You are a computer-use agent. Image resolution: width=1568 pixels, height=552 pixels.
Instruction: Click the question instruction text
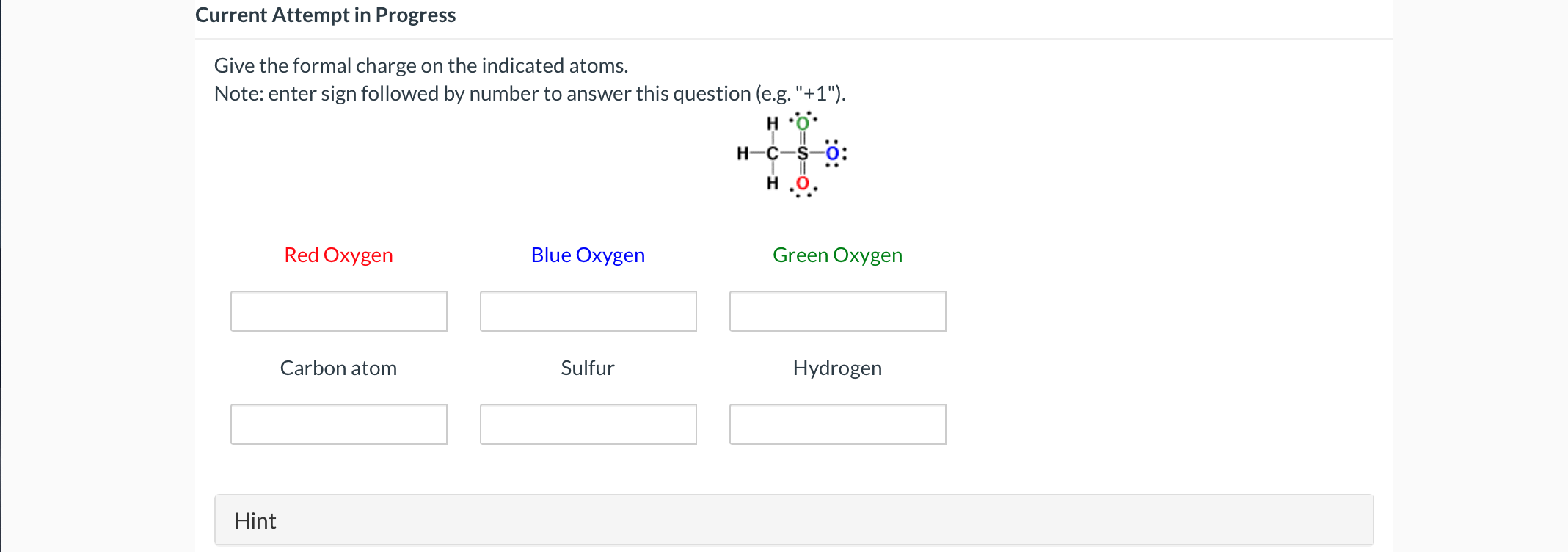click(x=420, y=65)
